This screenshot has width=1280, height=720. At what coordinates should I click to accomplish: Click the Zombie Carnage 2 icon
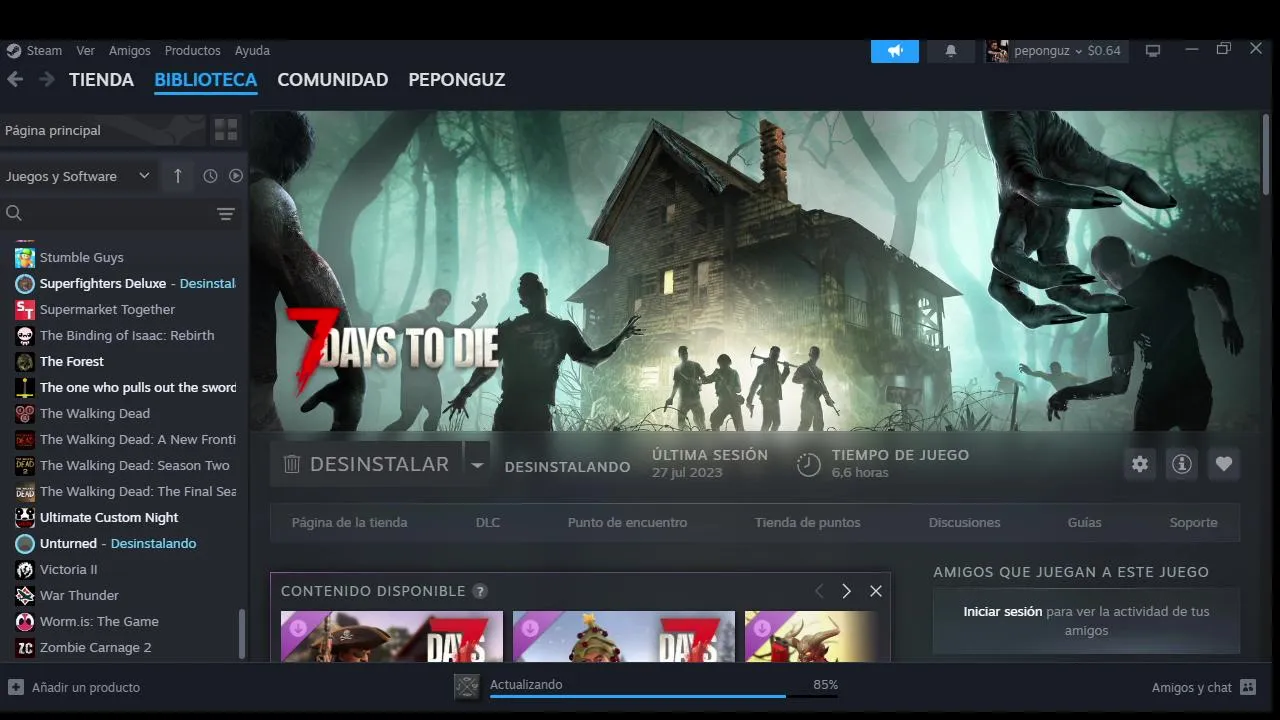click(x=25, y=648)
